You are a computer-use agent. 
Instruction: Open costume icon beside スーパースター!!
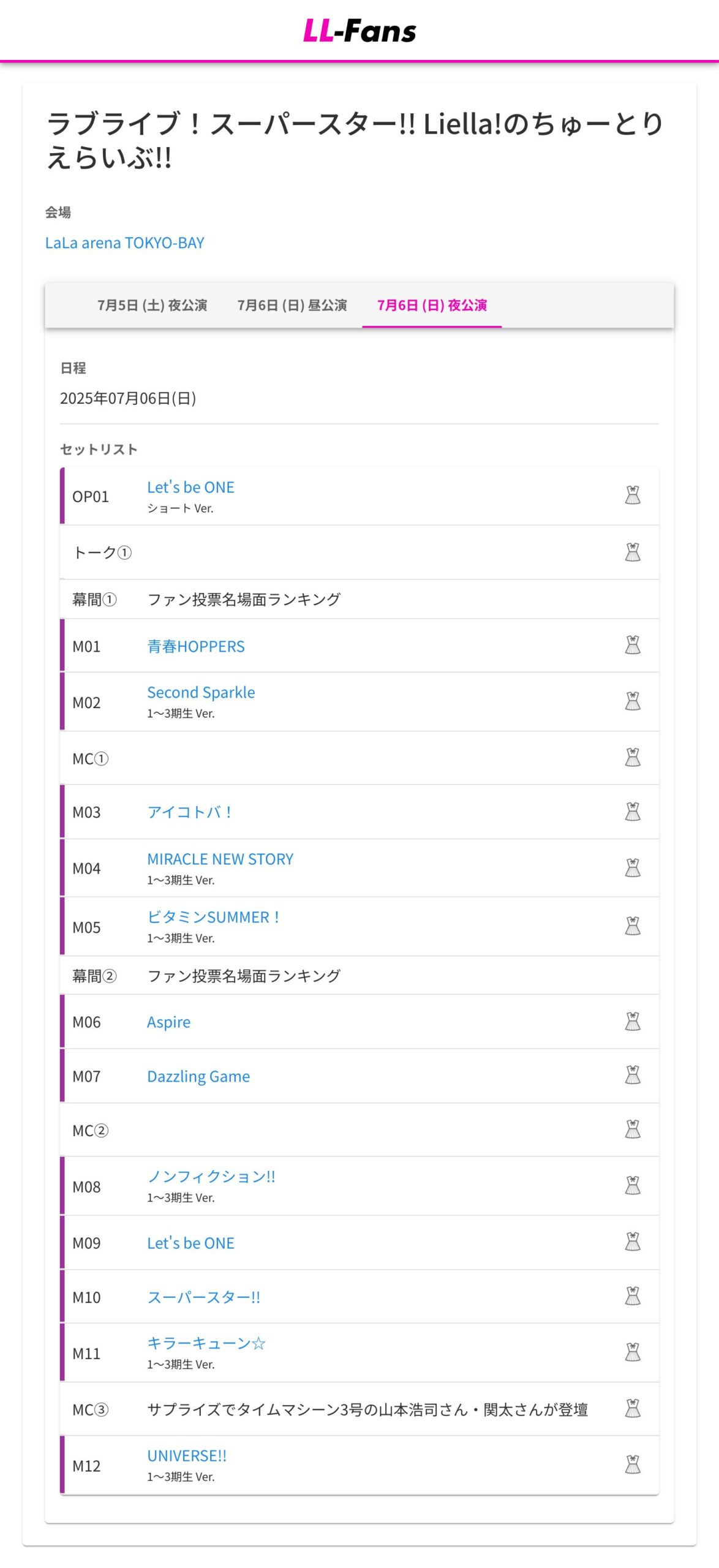(x=633, y=1296)
